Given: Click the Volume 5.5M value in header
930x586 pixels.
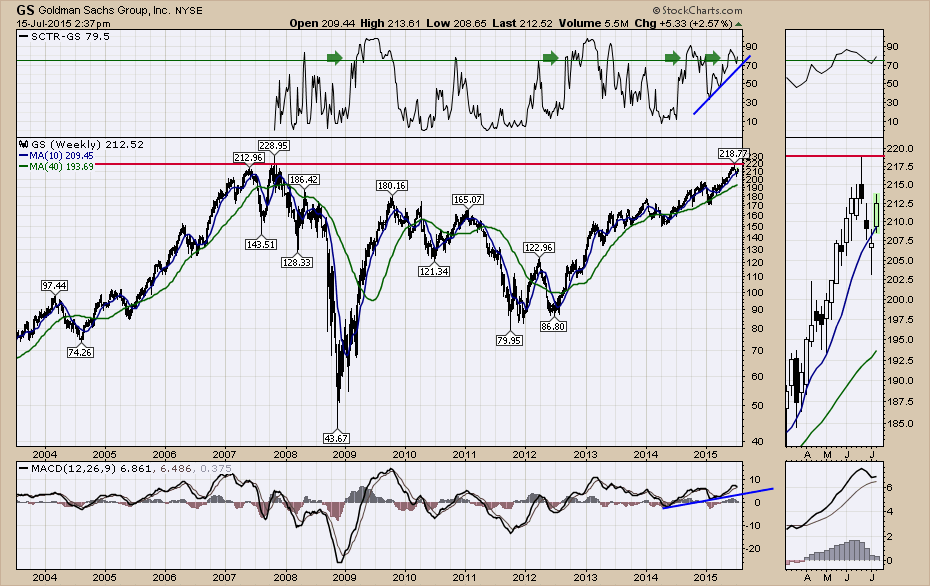Looking at the screenshot, I should (593, 24).
